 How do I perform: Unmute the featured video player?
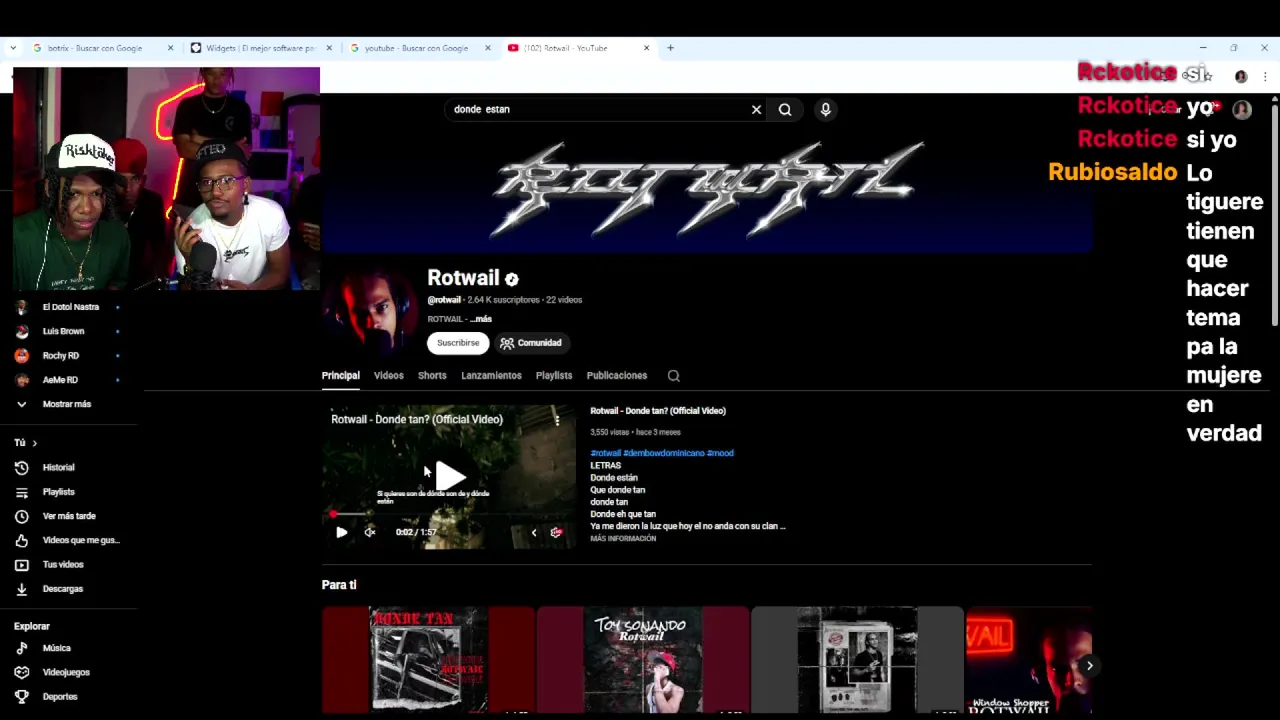[x=369, y=532]
